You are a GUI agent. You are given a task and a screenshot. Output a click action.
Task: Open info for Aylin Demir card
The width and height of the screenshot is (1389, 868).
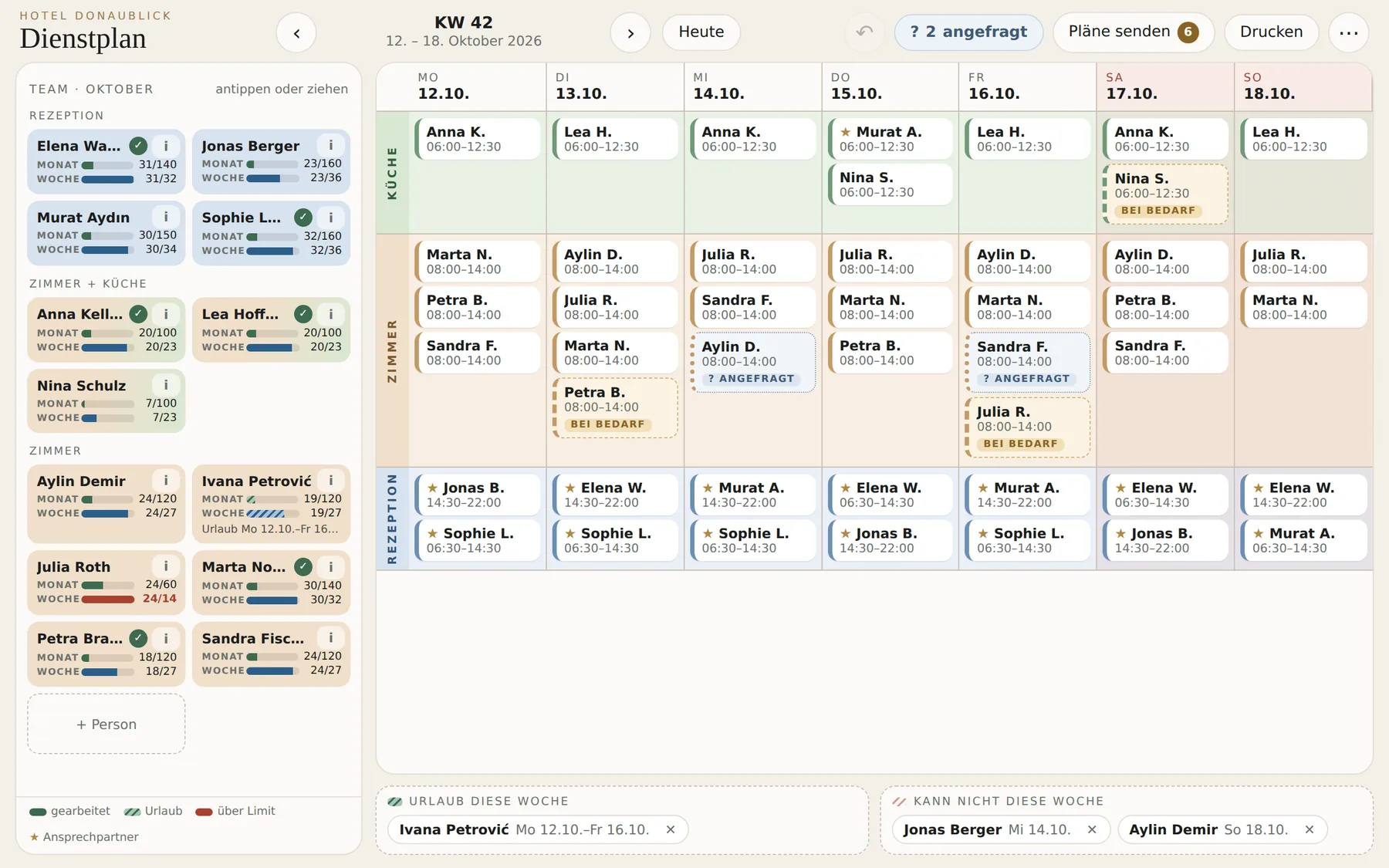coord(165,480)
